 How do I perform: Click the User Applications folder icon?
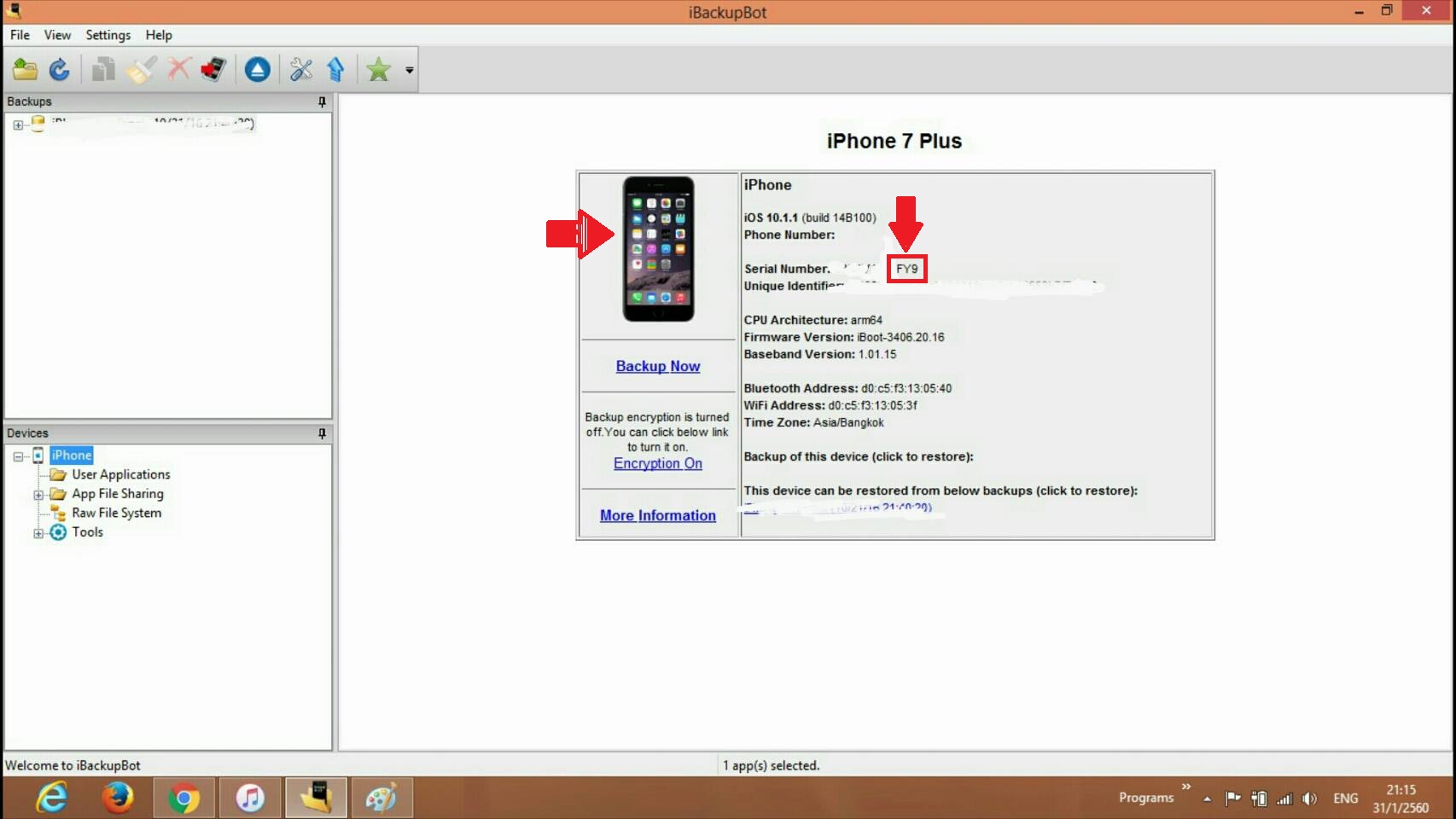tap(58, 474)
